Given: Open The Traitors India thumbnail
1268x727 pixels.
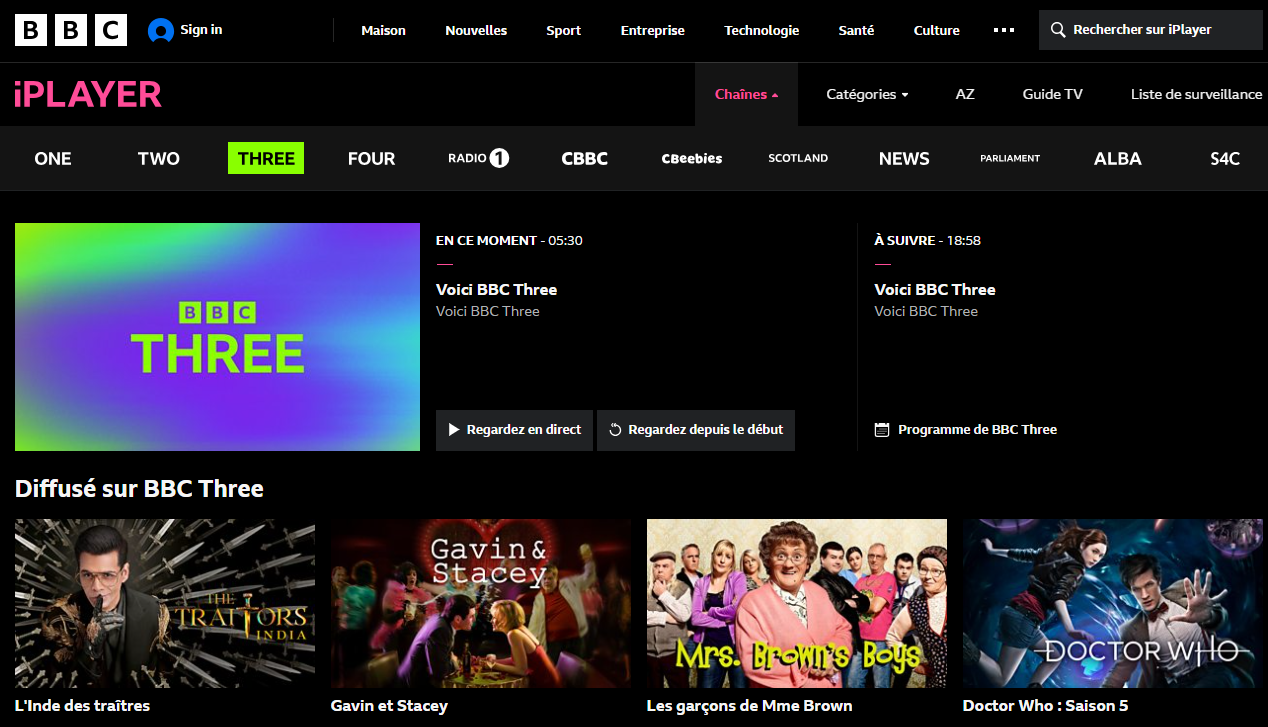Looking at the screenshot, I should 165,603.
